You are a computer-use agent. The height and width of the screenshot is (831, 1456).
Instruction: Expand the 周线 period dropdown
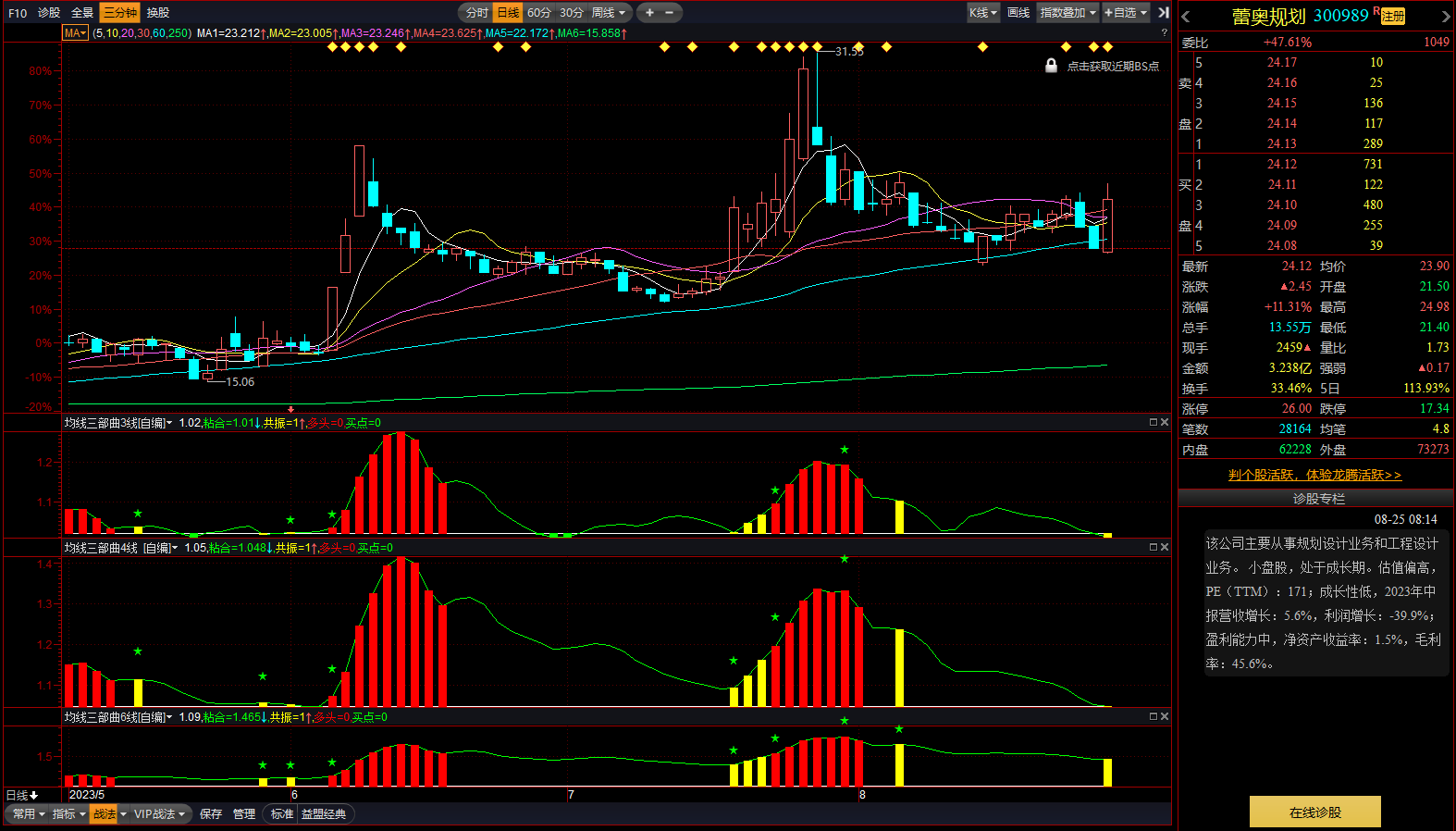pyautogui.click(x=609, y=13)
